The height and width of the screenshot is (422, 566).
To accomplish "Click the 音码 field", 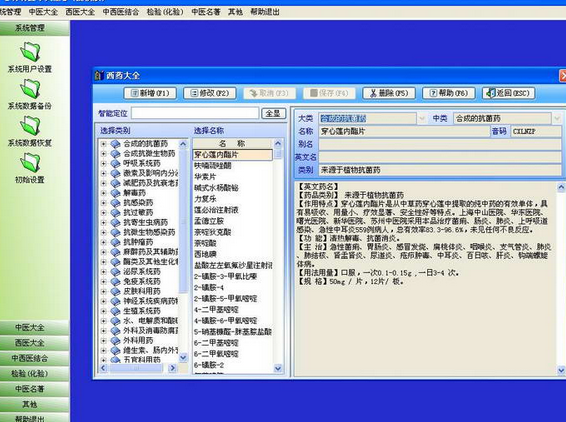I will pyautogui.click(x=536, y=131).
